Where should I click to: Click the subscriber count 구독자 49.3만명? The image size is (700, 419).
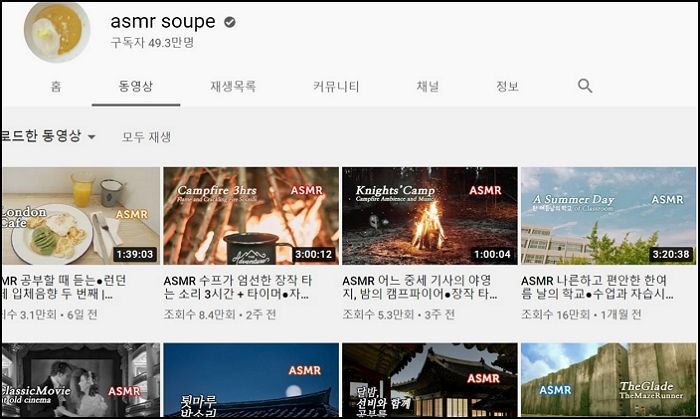coord(152,43)
